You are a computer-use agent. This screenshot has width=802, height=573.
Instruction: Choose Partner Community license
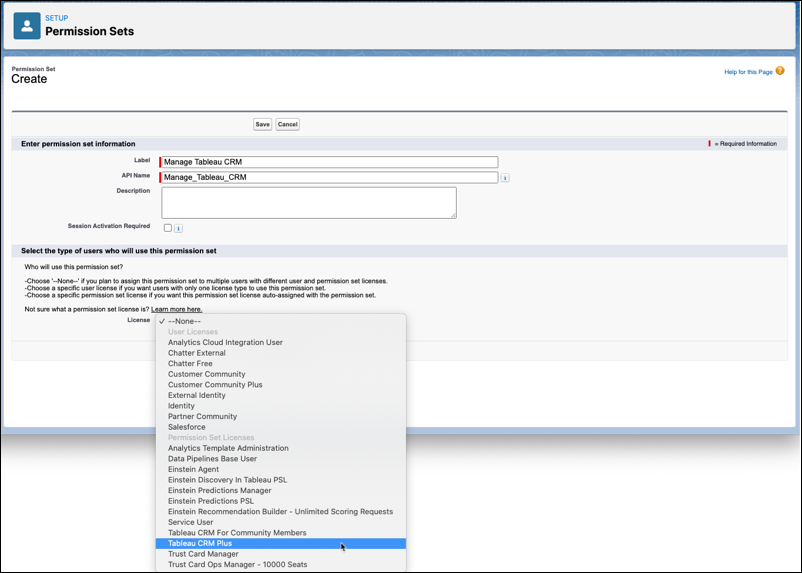point(281,416)
